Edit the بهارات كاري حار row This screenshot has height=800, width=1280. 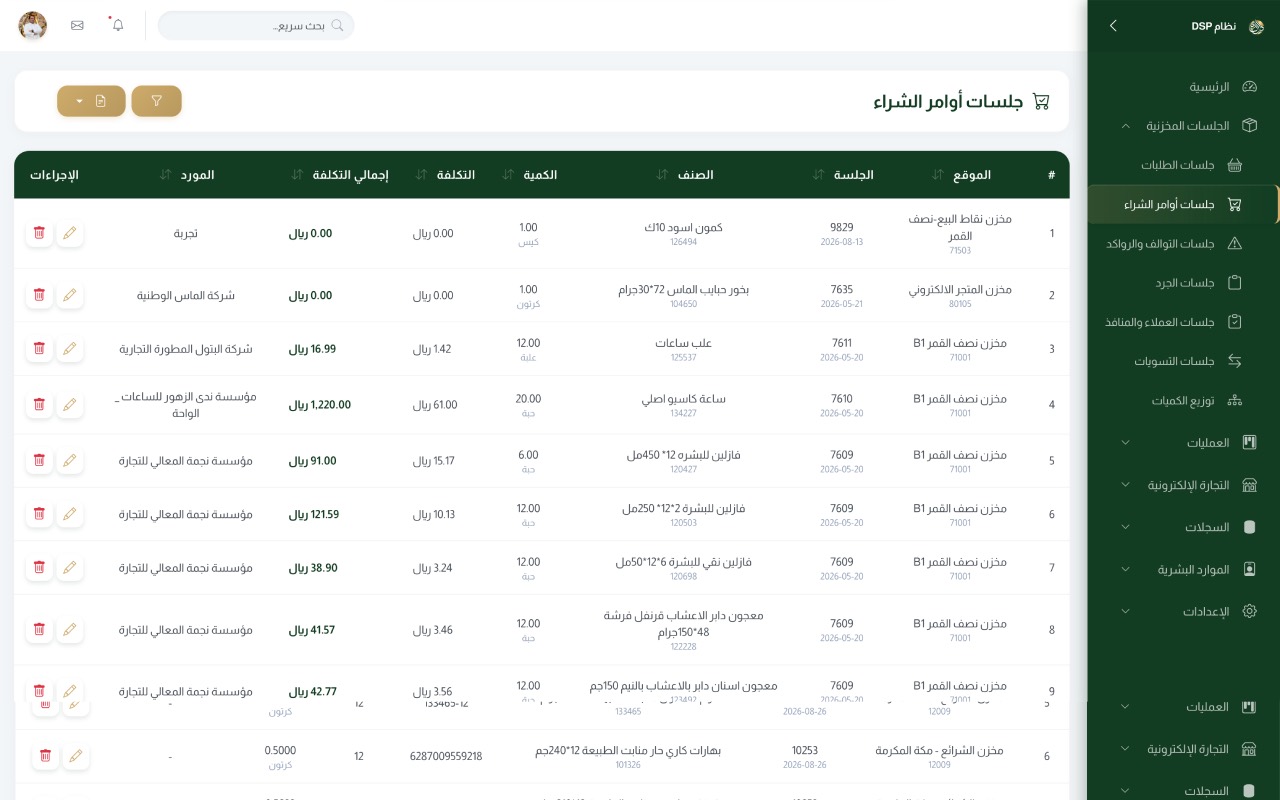pos(75,756)
